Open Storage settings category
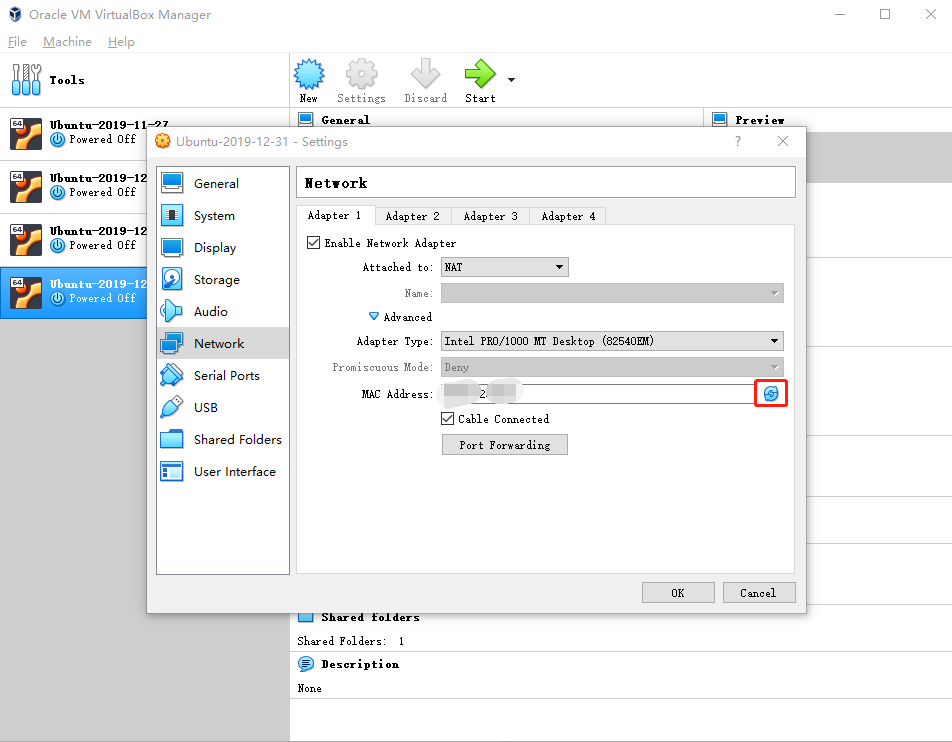The width and height of the screenshot is (952, 742). (222, 279)
